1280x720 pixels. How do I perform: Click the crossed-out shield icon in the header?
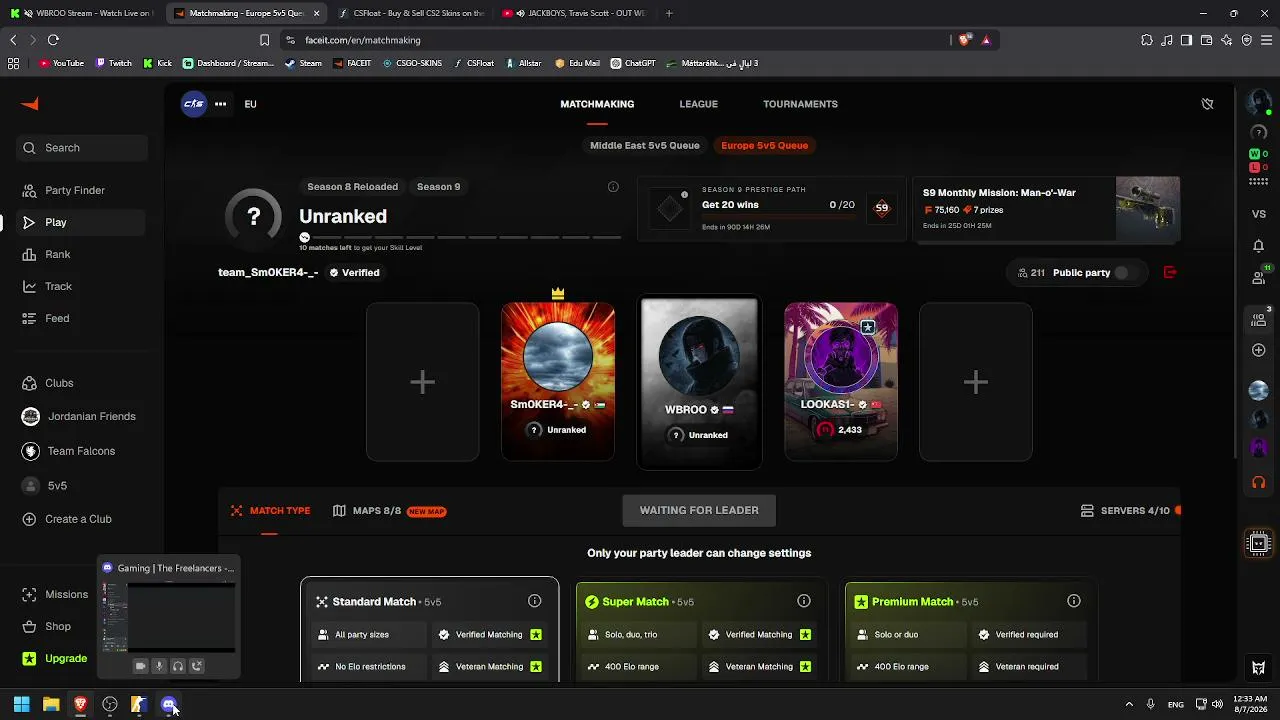pyautogui.click(x=1207, y=104)
